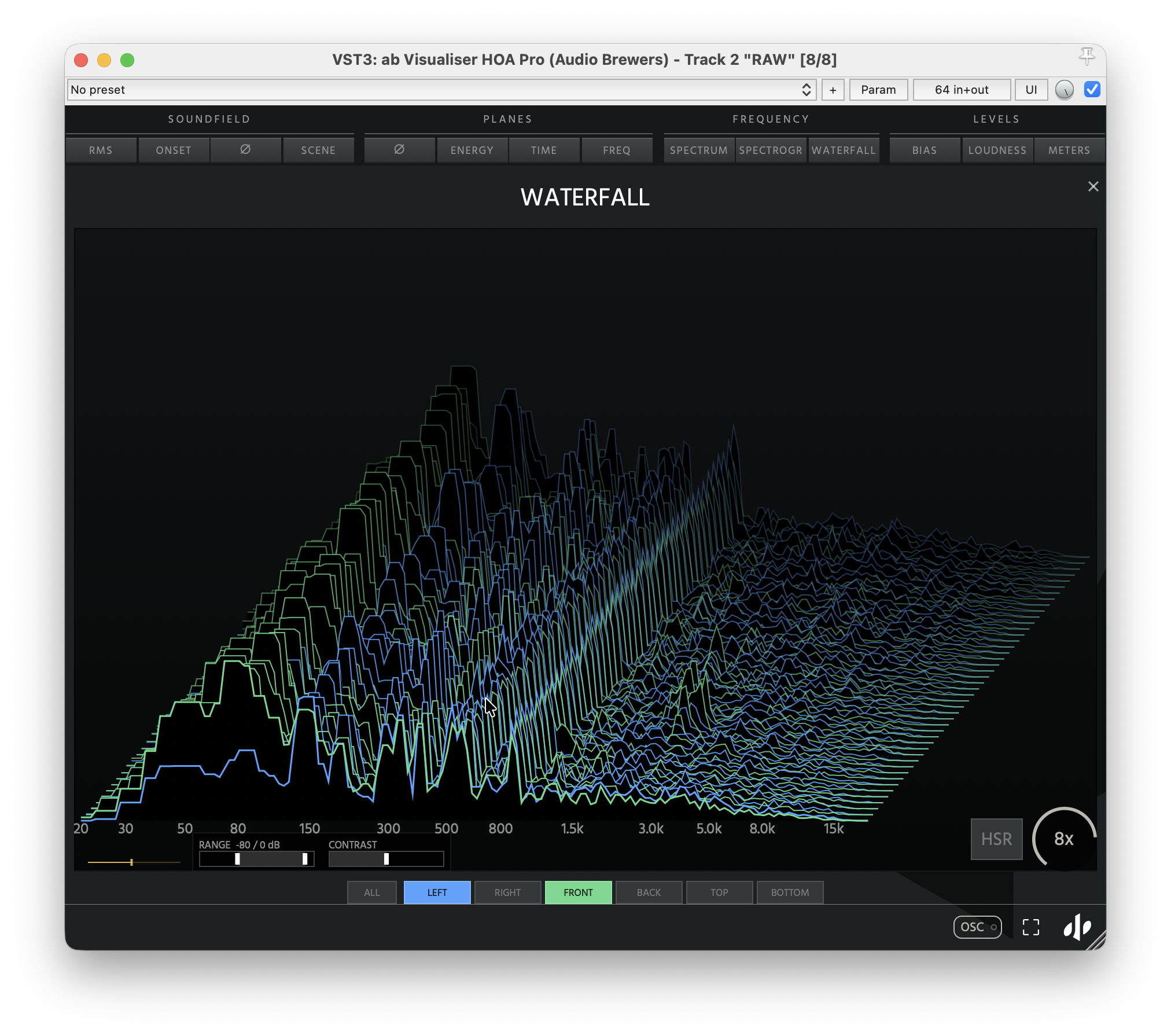Select the SPECTRUM tab

tap(699, 150)
